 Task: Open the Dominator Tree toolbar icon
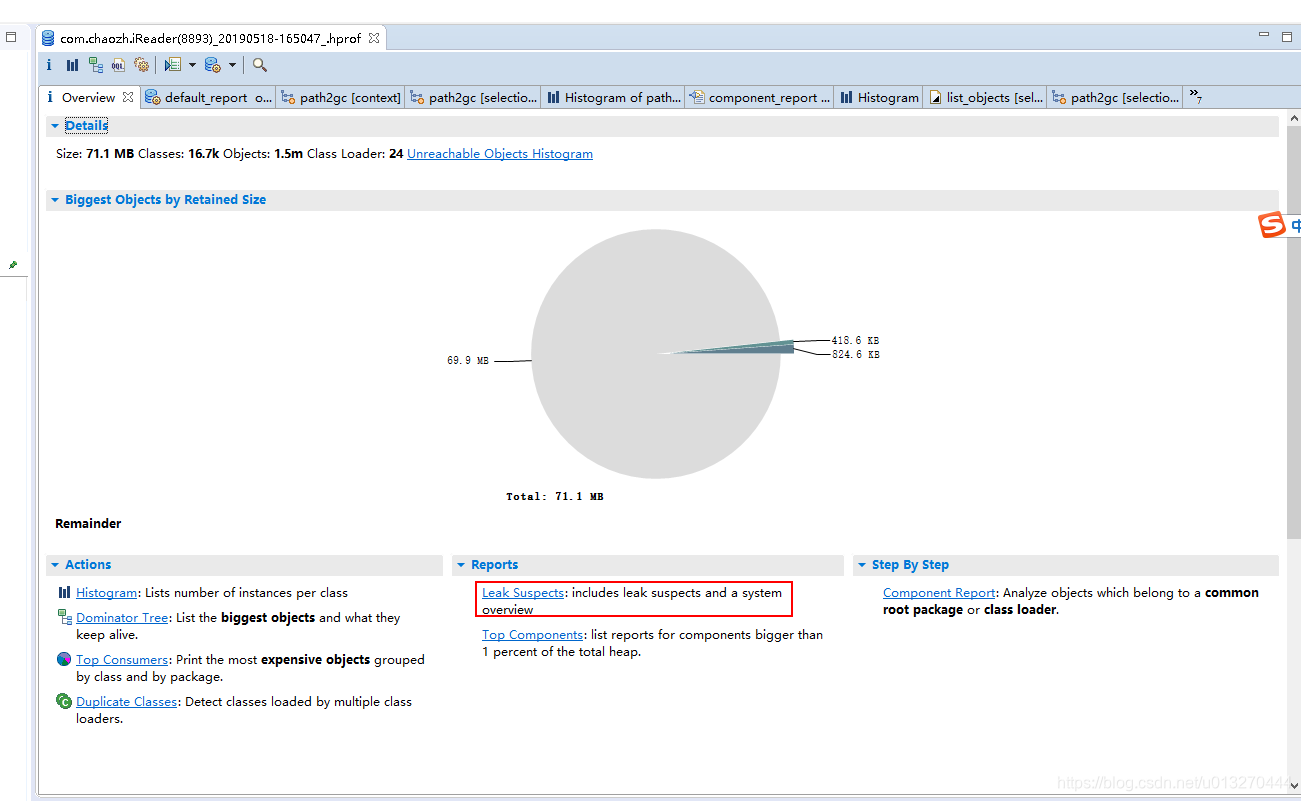point(95,64)
